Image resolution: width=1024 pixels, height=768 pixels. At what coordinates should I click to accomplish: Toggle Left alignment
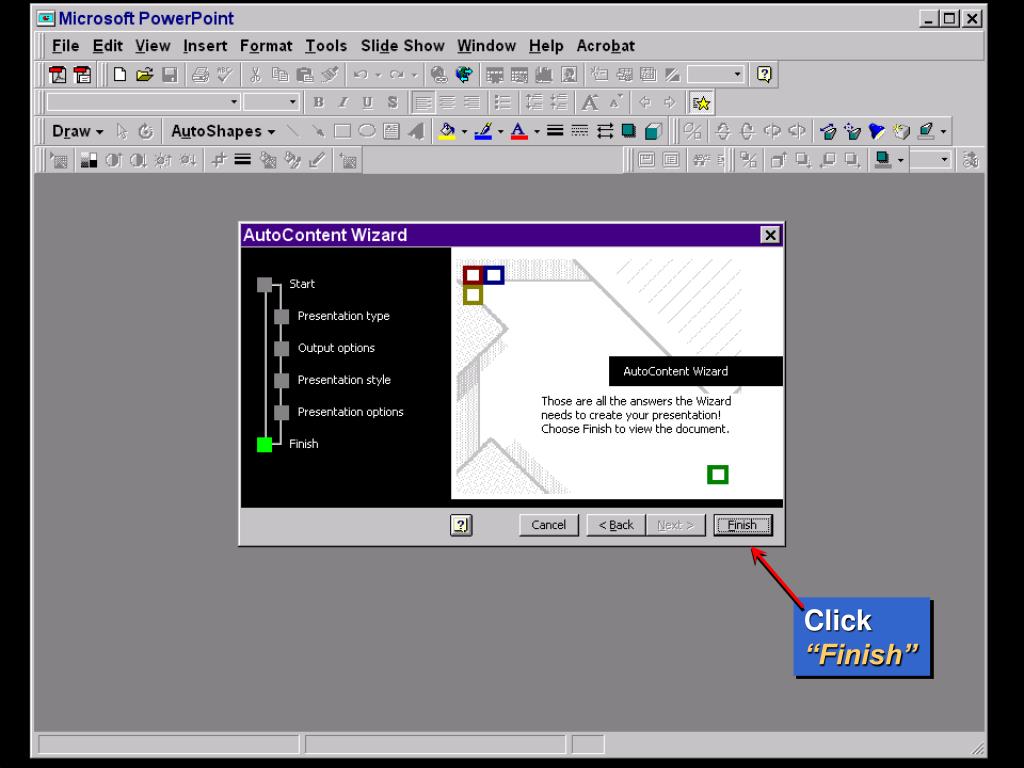(x=423, y=103)
